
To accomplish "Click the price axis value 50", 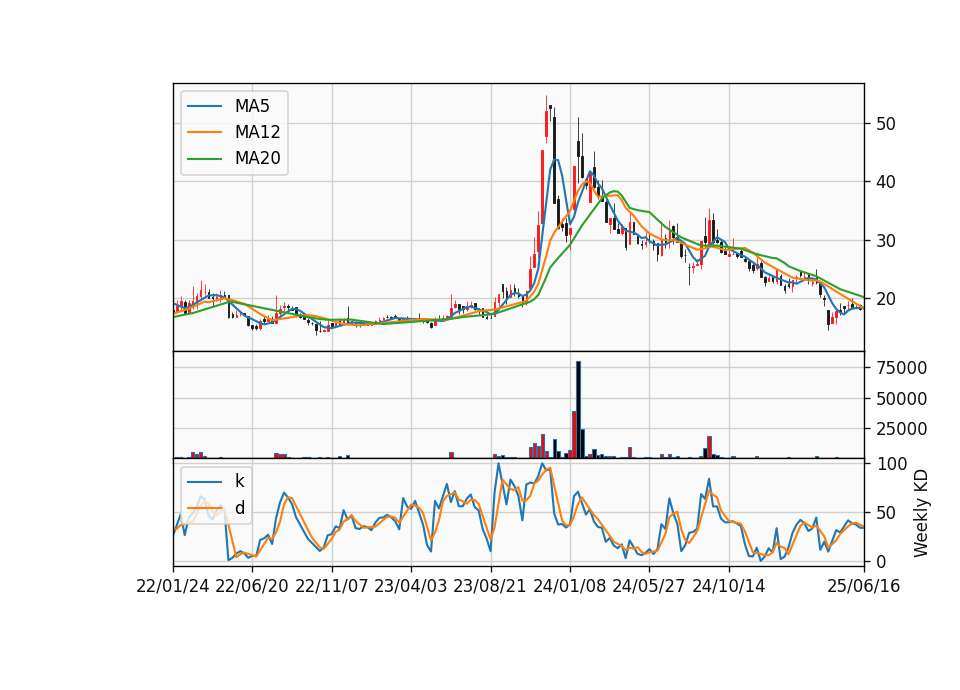I will point(886,124).
